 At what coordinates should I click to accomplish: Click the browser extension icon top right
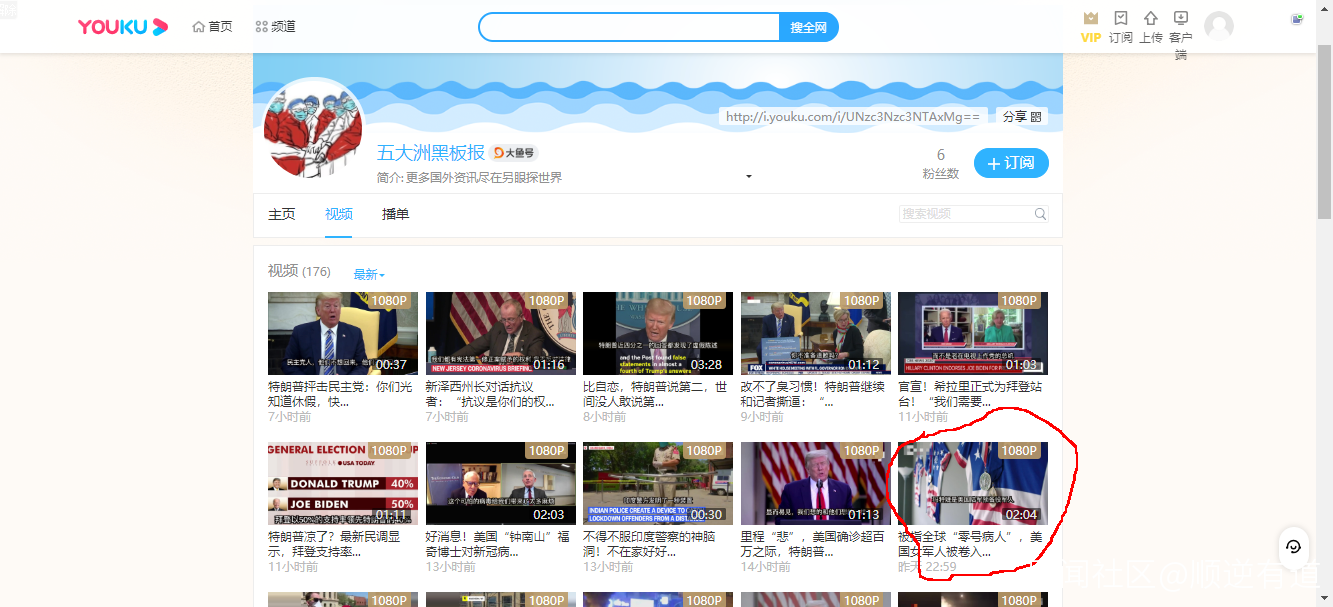1298,19
